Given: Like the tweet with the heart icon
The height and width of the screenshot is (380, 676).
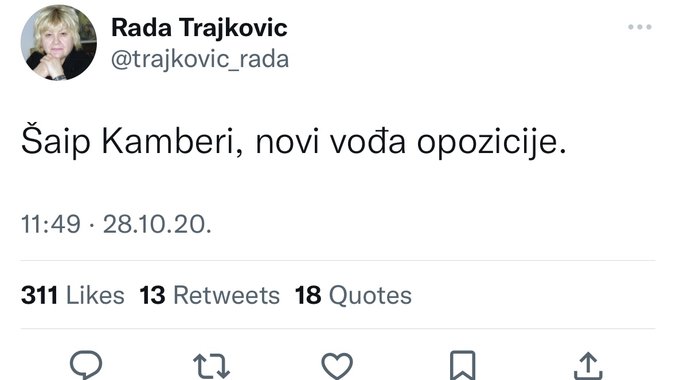Looking at the screenshot, I should tap(337, 366).
